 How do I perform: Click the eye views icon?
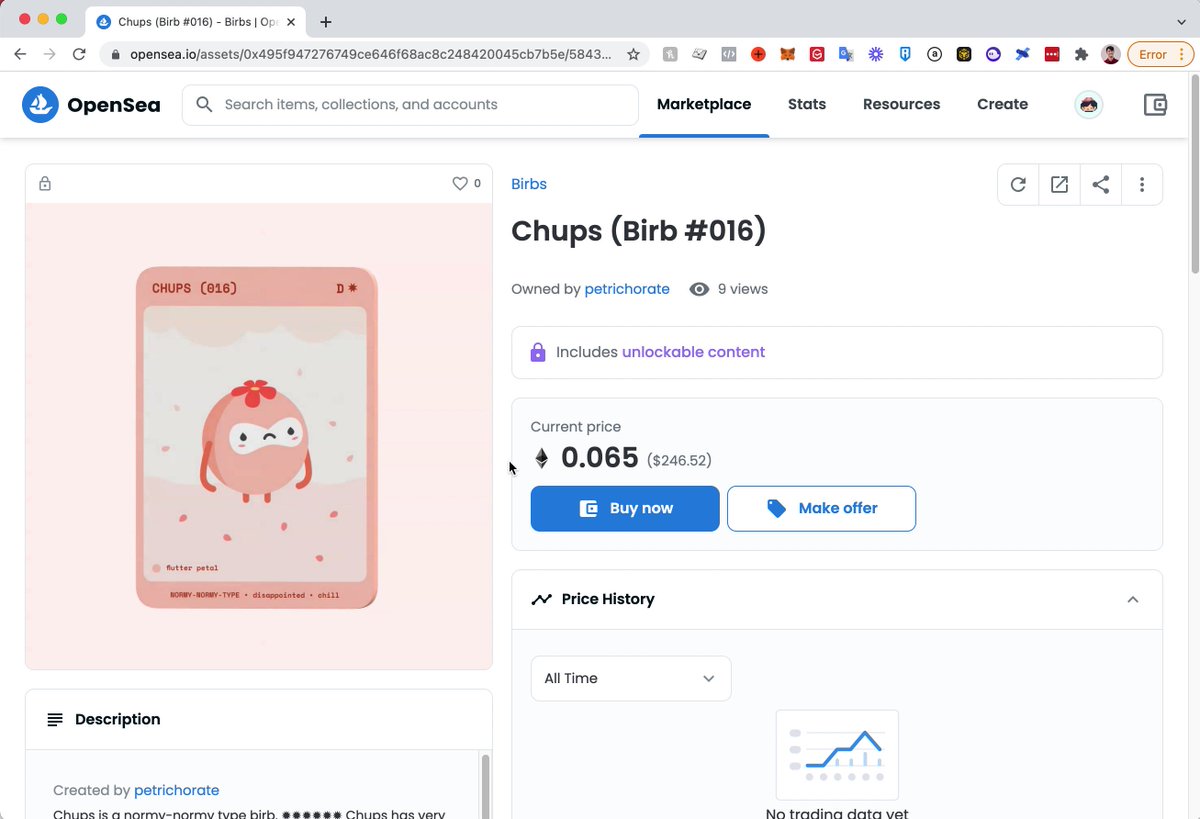pyautogui.click(x=699, y=289)
